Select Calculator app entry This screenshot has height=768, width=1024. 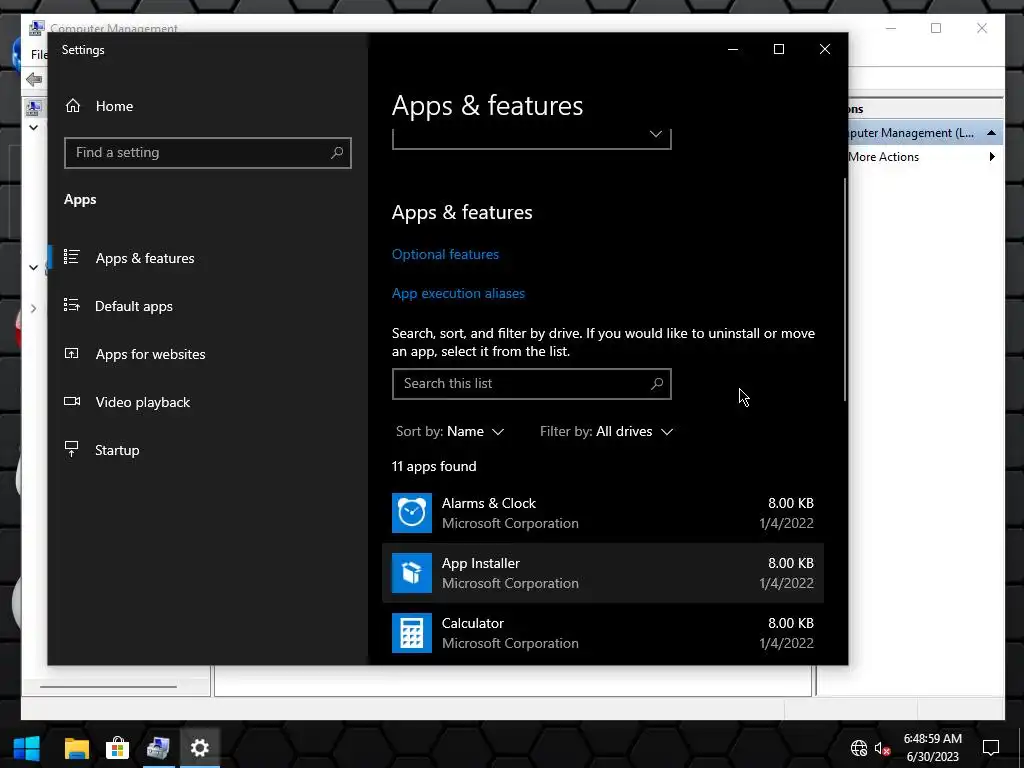click(x=603, y=633)
